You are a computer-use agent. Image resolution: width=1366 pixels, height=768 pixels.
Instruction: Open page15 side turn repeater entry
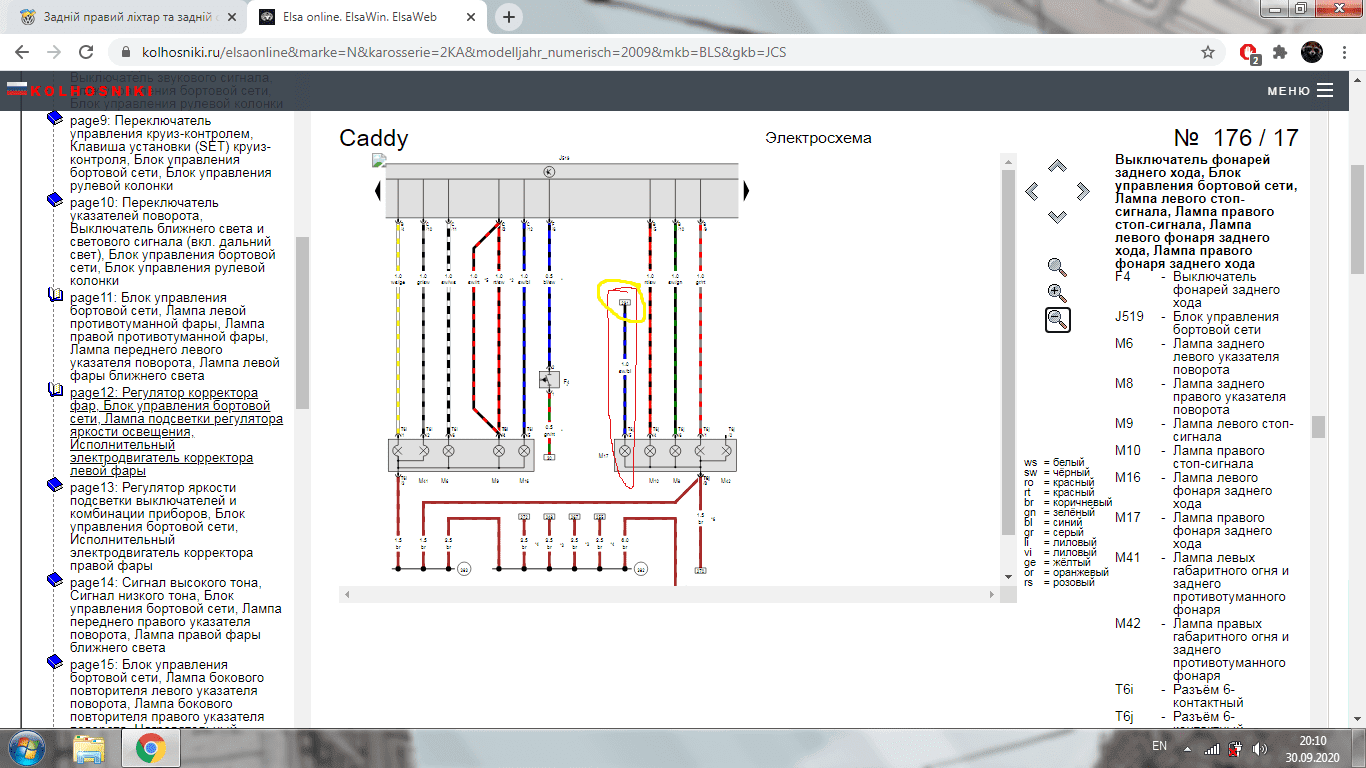tap(167, 691)
